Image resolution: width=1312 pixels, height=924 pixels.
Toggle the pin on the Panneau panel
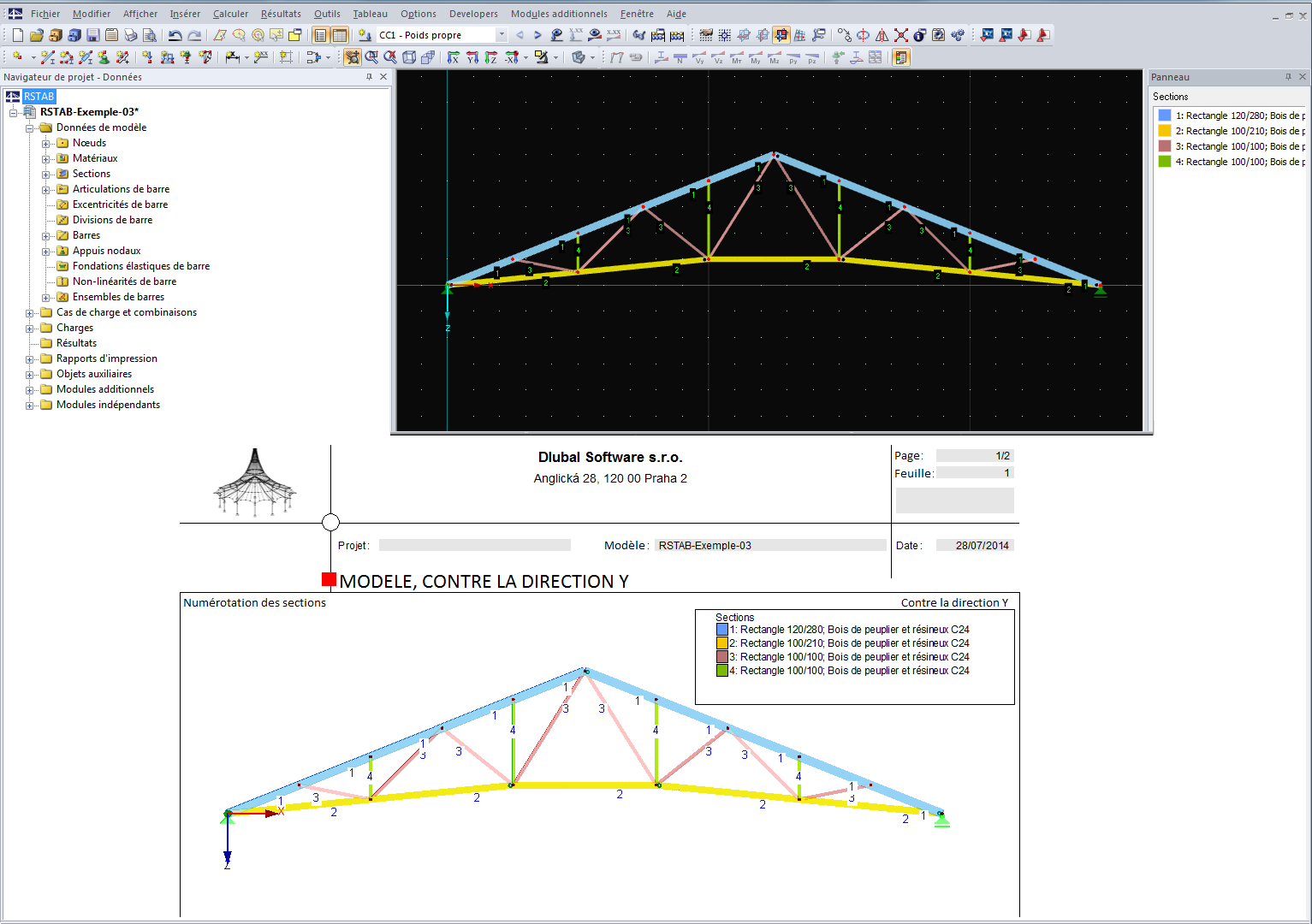tap(1288, 77)
